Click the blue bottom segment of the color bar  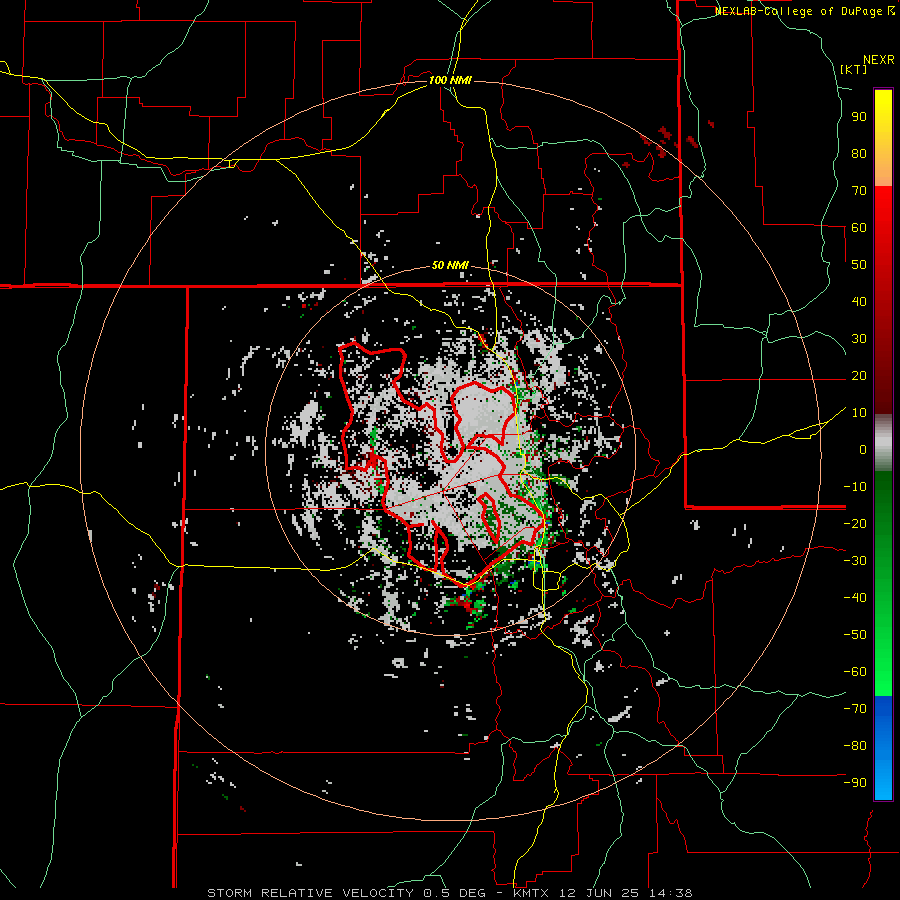coord(883,748)
